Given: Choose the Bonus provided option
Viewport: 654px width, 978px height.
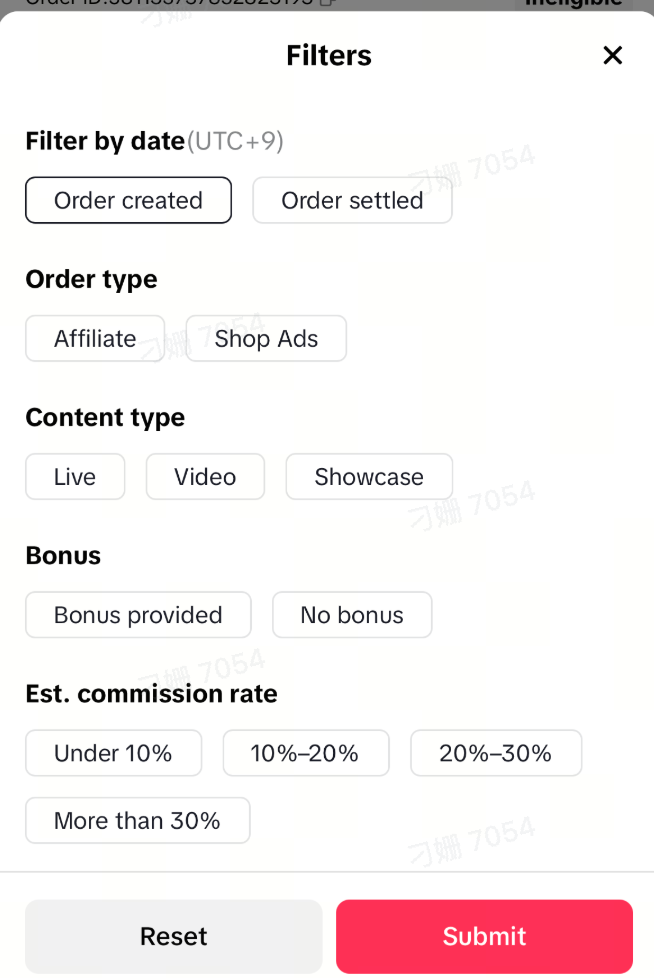Looking at the screenshot, I should click(138, 614).
